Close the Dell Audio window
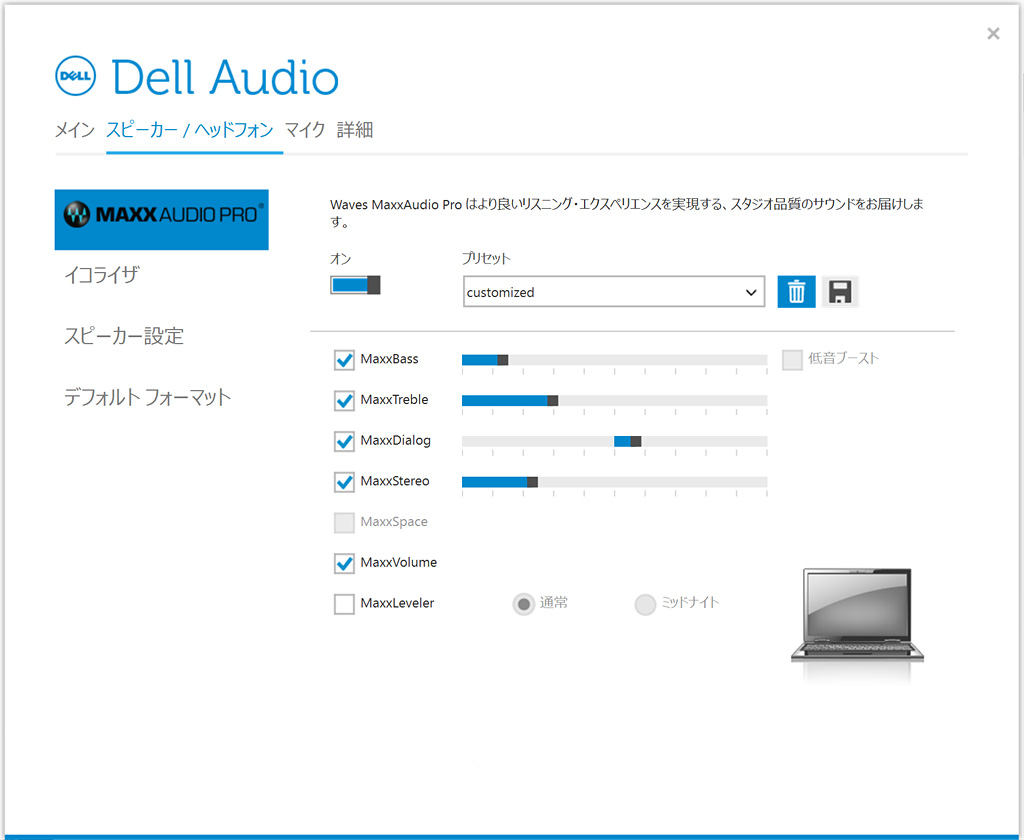Image resolution: width=1024 pixels, height=840 pixels. [x=993, y=33]
